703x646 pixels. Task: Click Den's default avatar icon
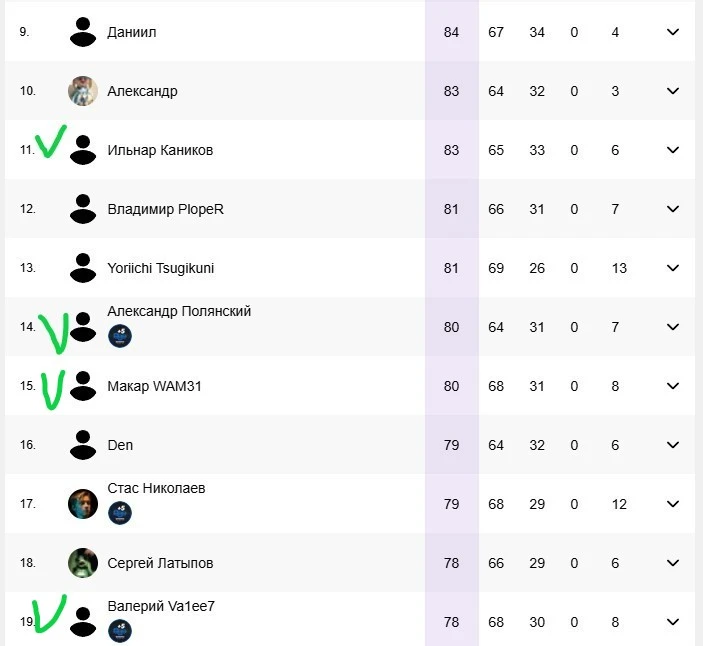pos(83,445)
